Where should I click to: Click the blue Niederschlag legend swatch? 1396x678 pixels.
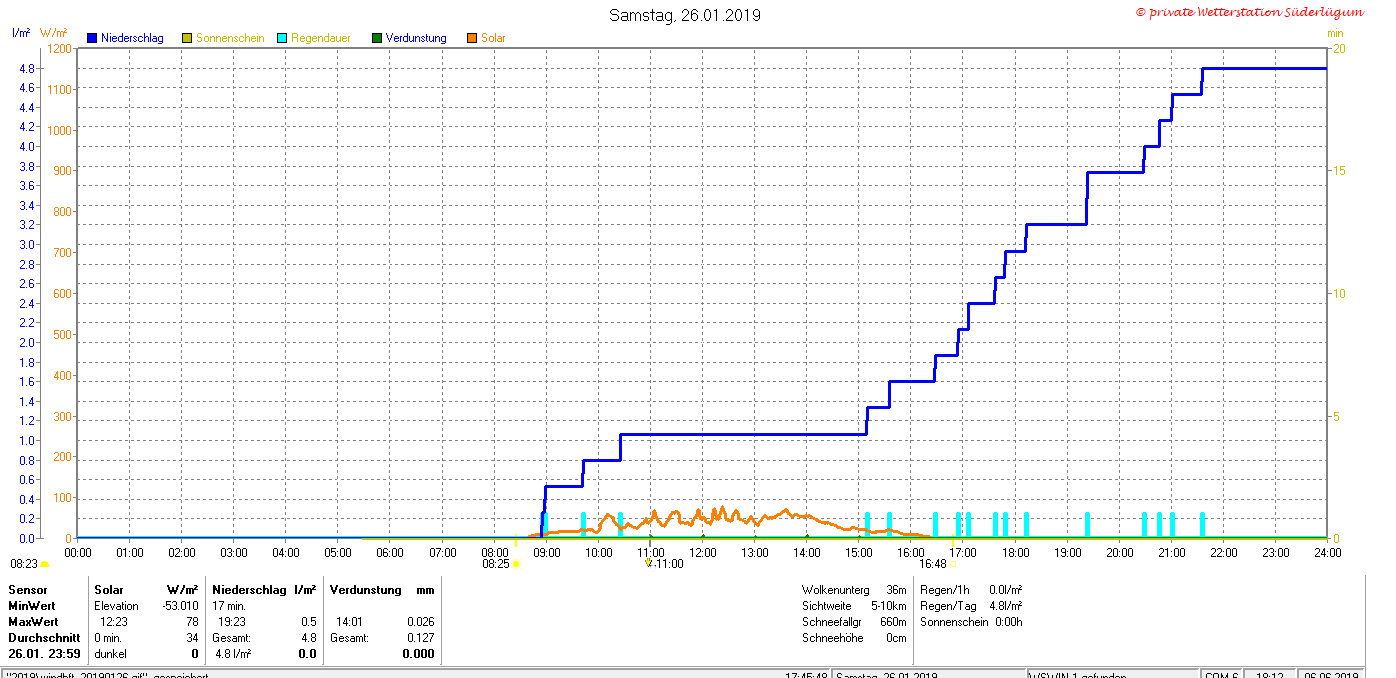tap(92, 38)
